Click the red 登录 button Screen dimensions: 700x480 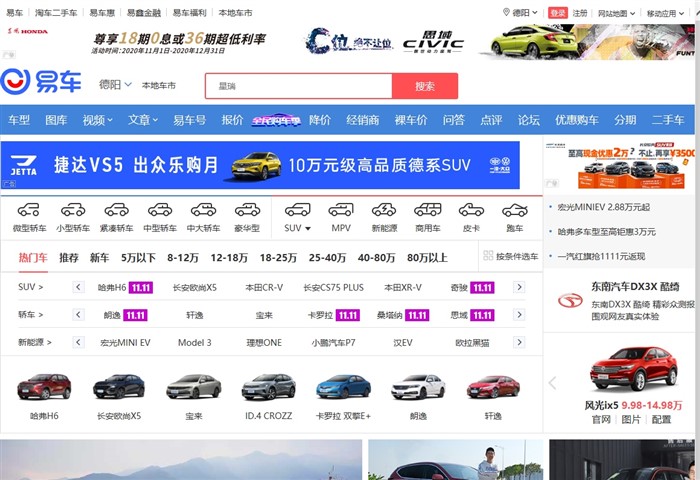(x=558, y=13)
